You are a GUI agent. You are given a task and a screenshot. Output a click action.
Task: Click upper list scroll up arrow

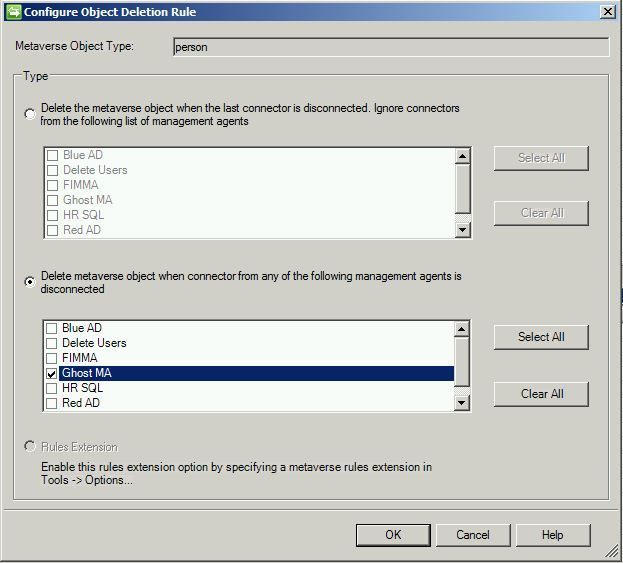coord(462,156)
